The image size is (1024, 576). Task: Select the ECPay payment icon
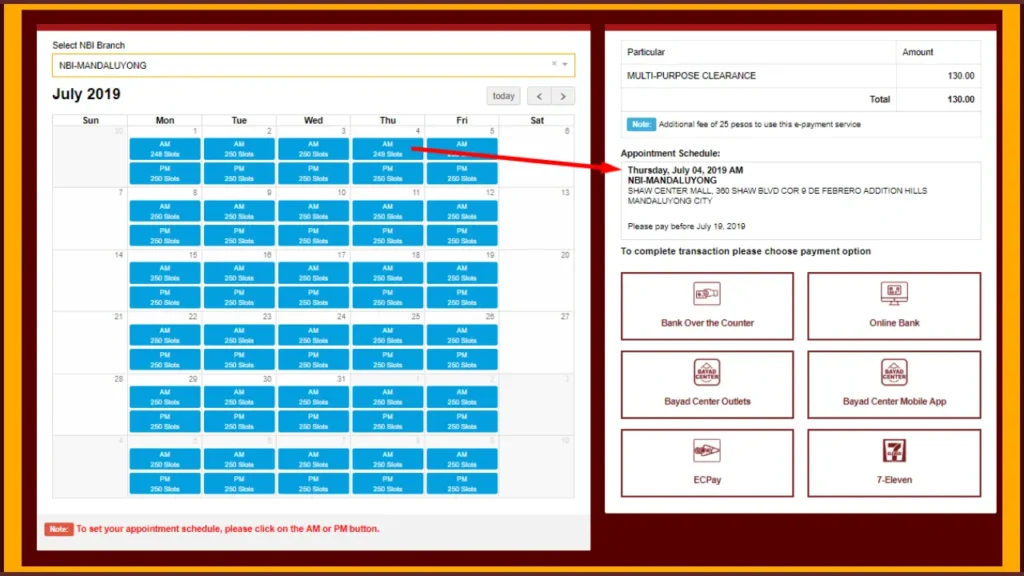click(707, 450)
